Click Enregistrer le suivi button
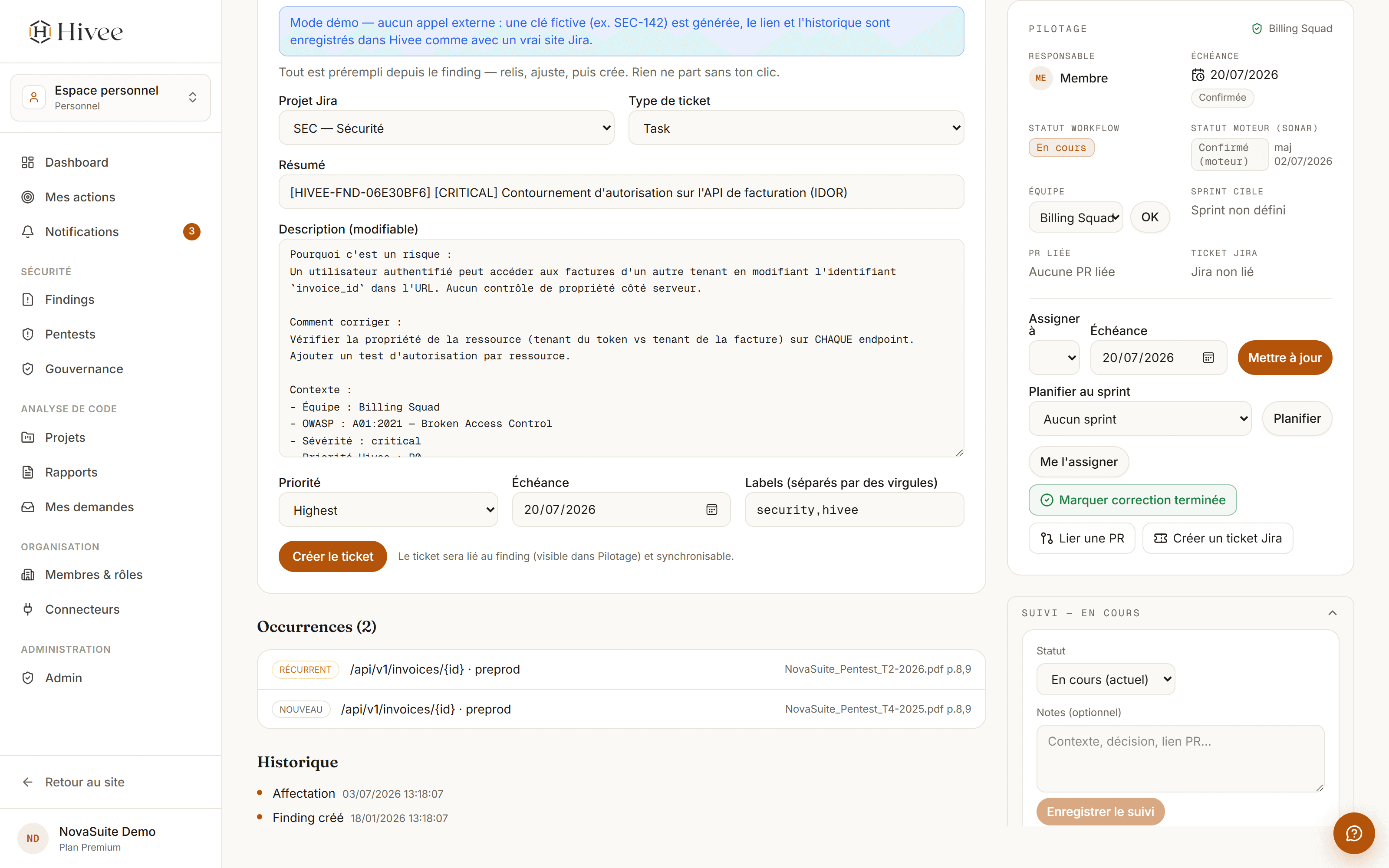Image resolution: width=1389 pixels, height=868 pixels. [x=1100, y=812]
